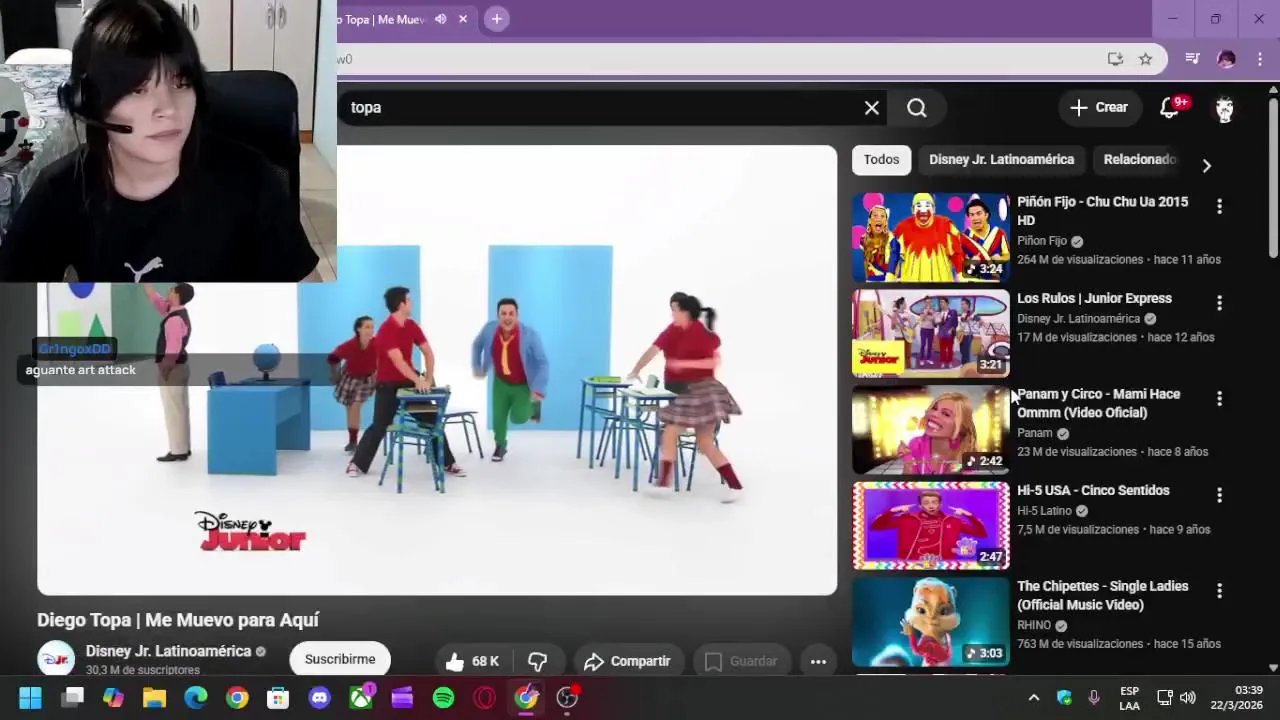Launch Copilot from the taskbar
This screenshot has width=1280, height=720.
click(x=113, y=697)
